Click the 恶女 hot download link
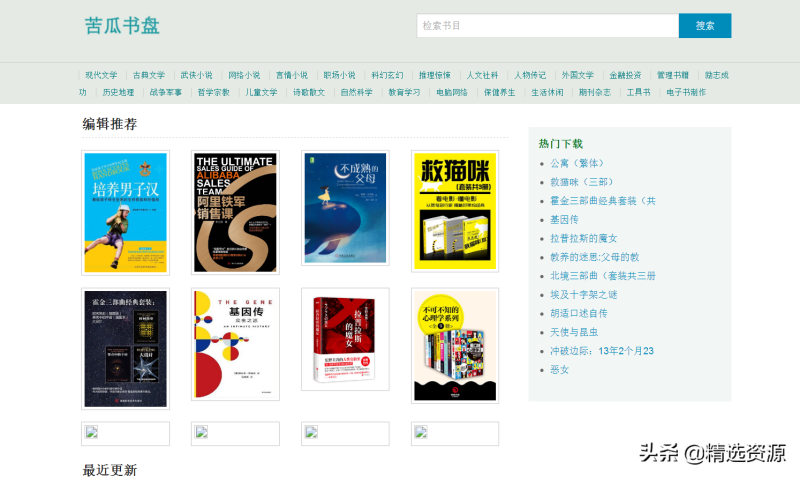The height and width of the screenshot is (477, 800). pyautogui.click(x=559, y=370)
